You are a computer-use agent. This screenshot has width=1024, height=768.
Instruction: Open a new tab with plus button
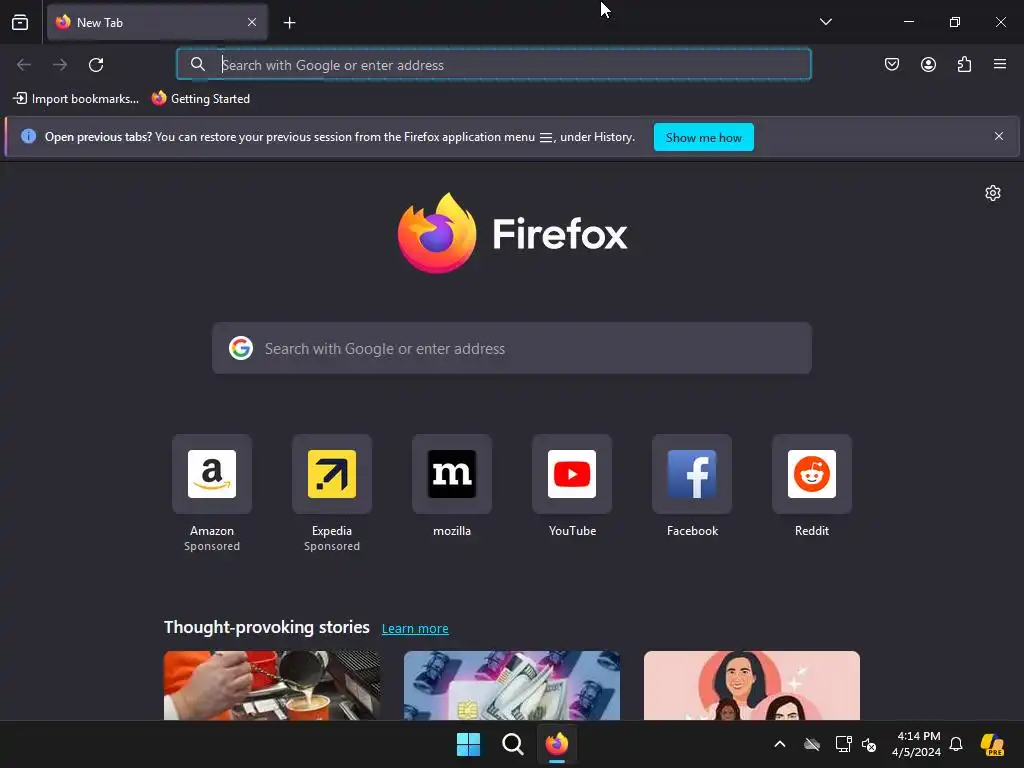[289, 23]
